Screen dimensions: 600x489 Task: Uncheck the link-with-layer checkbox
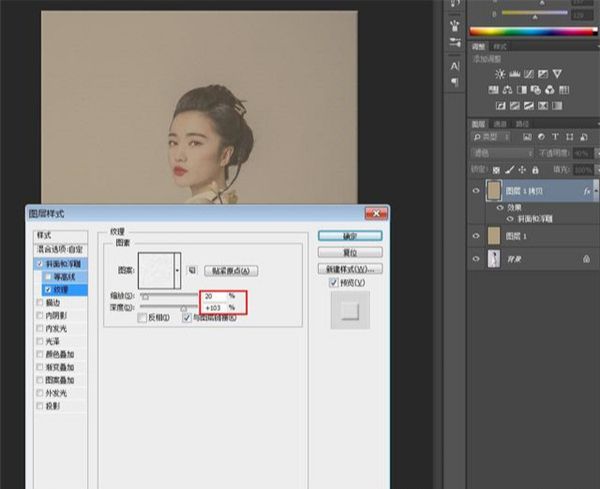click(x=187, y=318)
